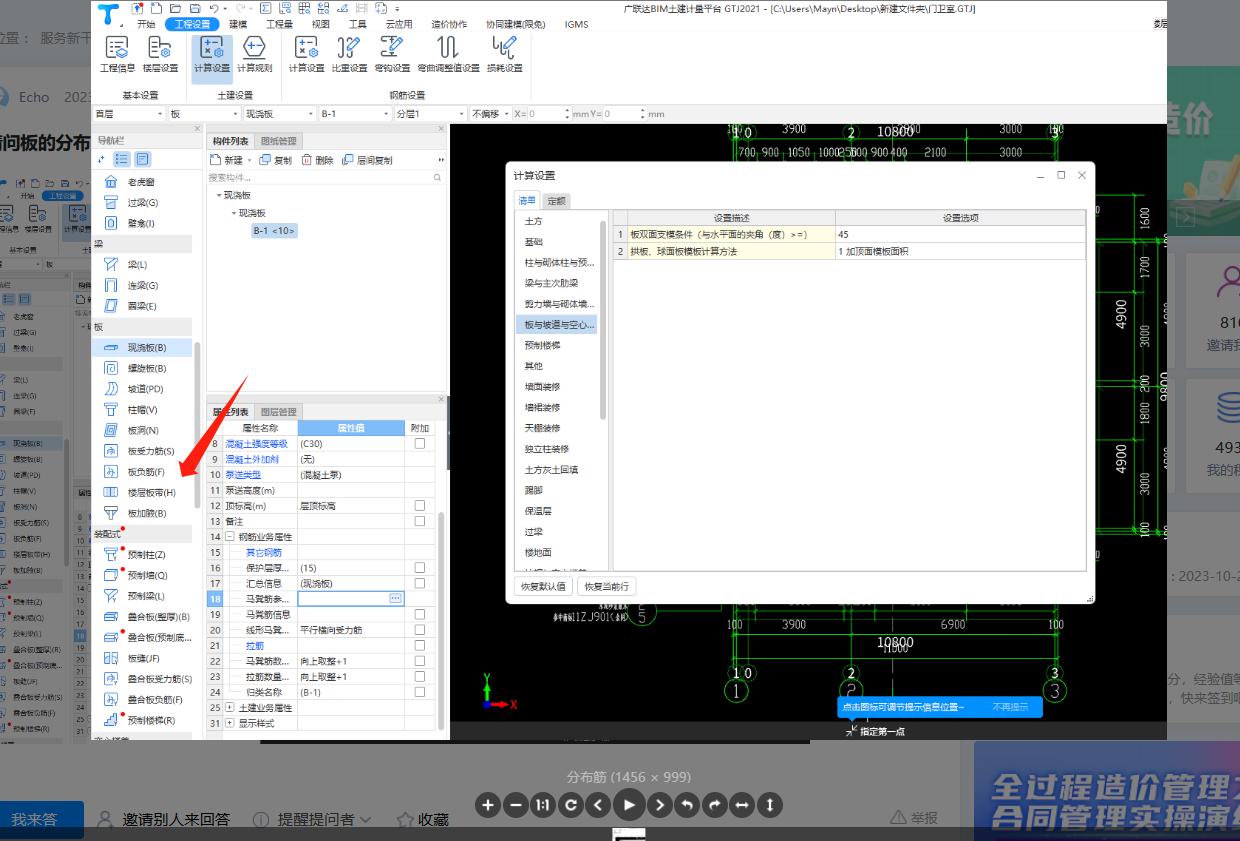Toggle 附加 checkbox for 混凝土强度等级
This screenshot has width=1240, height=841.
click(420, 443)
